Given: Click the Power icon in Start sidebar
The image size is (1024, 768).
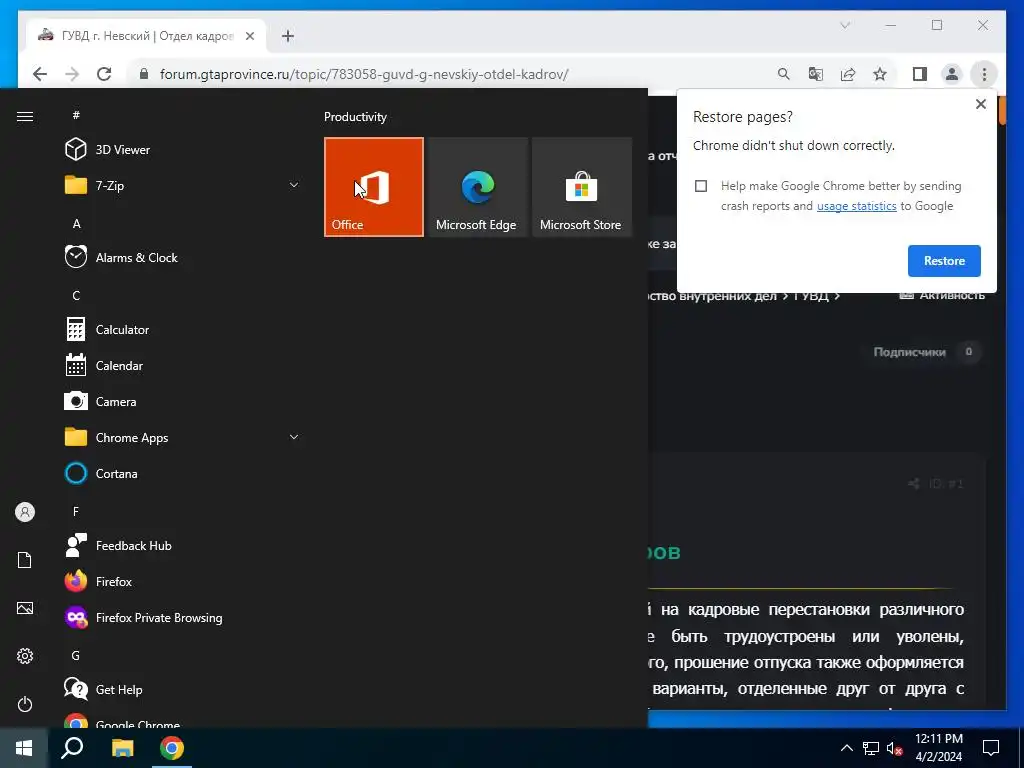Looking at the screenshot, I should (25, 704).
